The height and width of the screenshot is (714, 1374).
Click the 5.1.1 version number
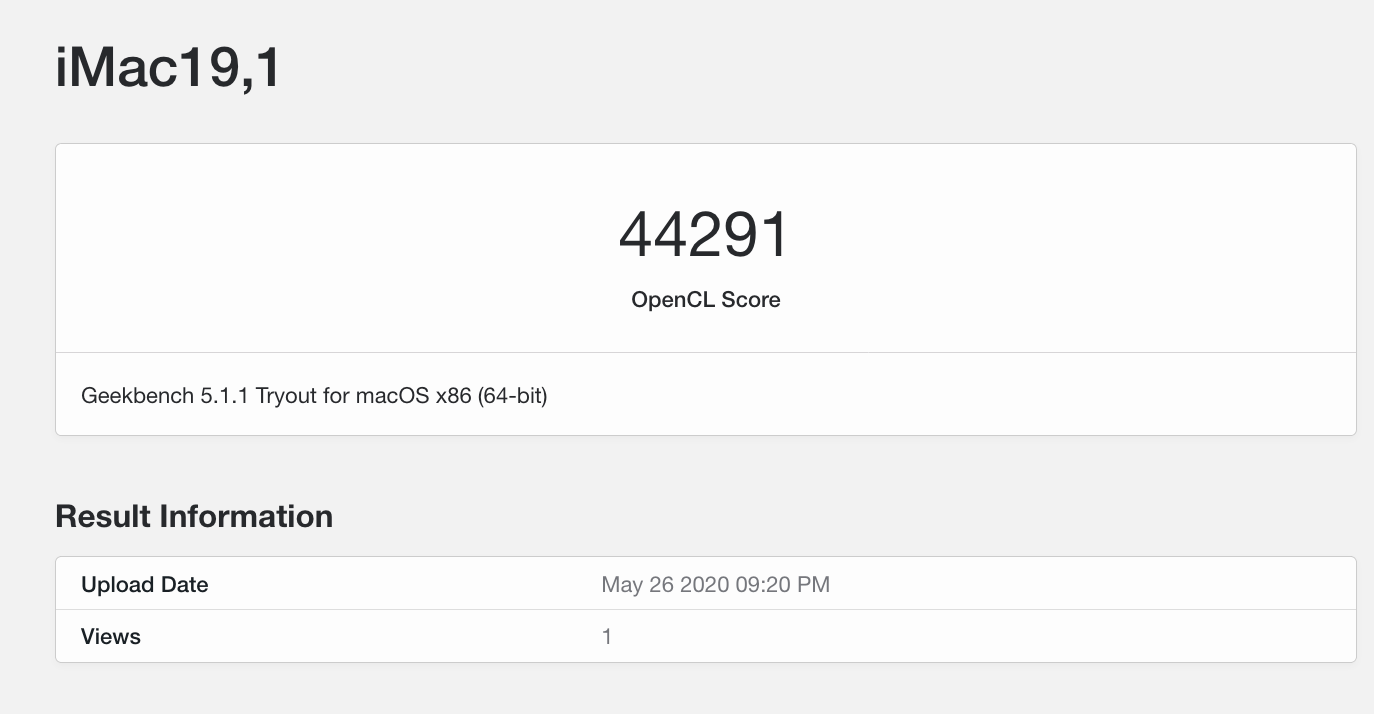coord(219,396)
